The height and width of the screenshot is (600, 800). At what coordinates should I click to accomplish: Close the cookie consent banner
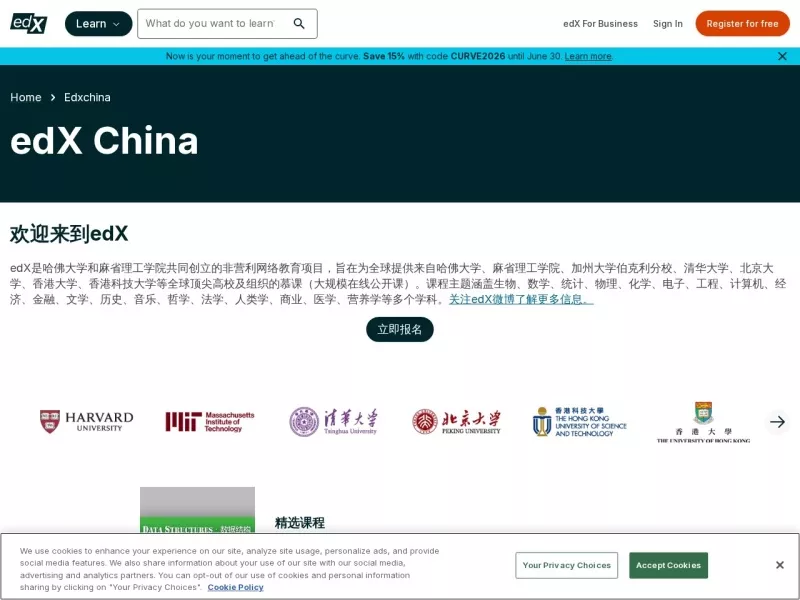pos(780,565)
